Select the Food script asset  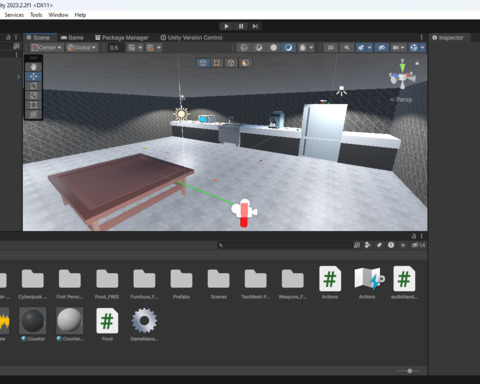(x=107, y=324)
